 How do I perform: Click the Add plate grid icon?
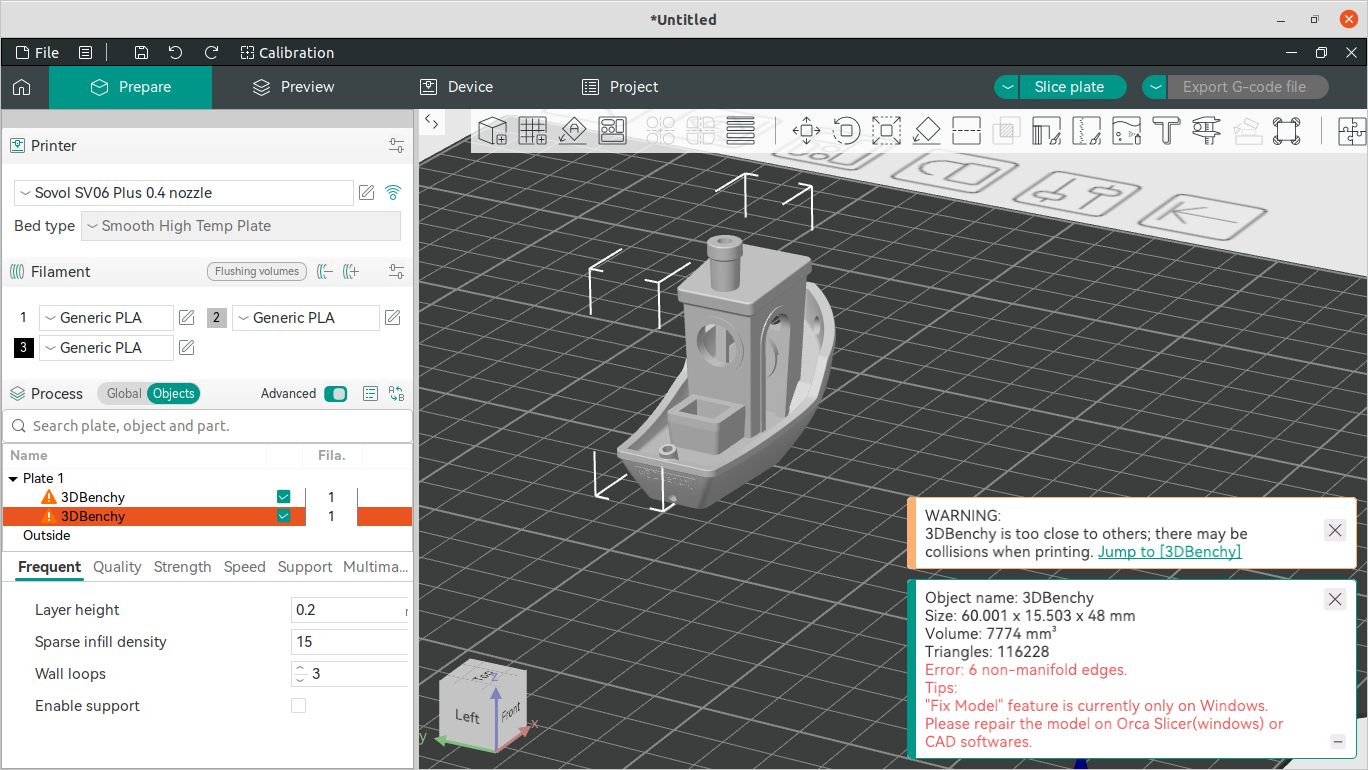pos(532,130)
